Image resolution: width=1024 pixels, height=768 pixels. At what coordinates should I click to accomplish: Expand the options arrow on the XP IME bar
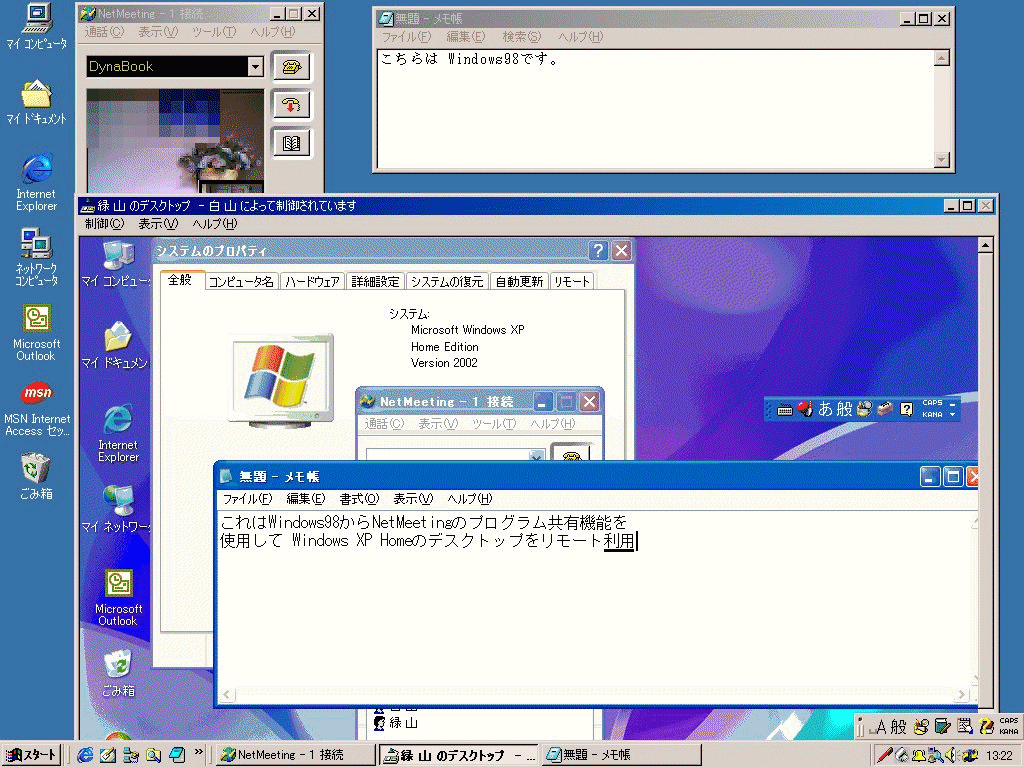coord(952,415)
